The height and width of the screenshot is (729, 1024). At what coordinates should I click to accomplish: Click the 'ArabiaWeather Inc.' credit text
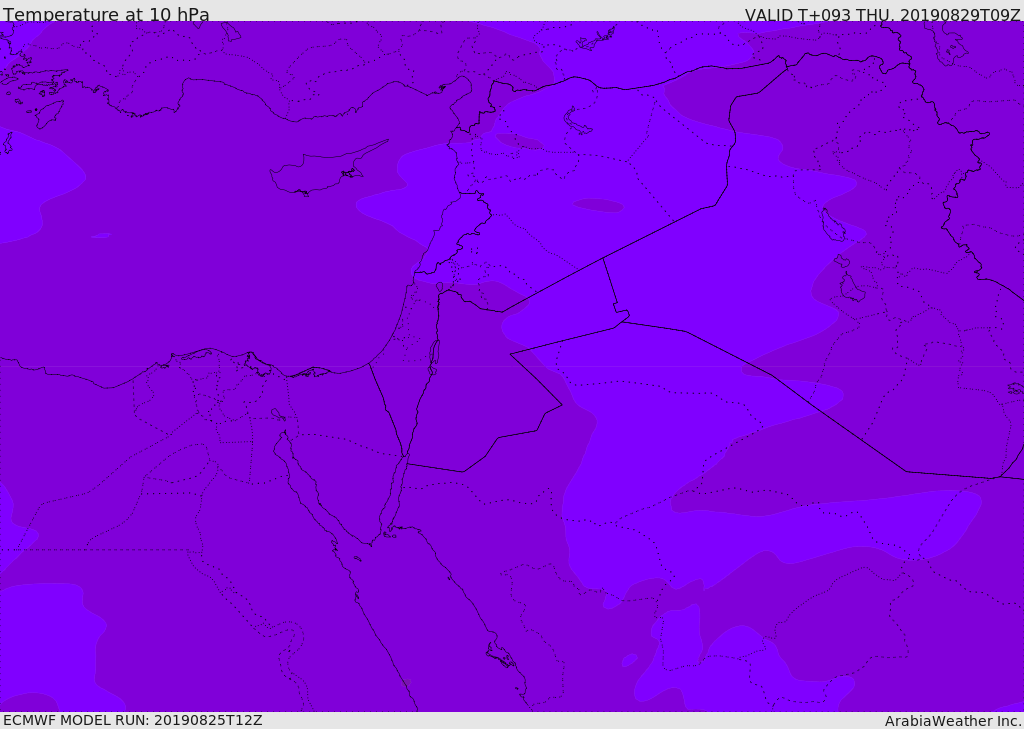pyautogui.click(x=953, y=721)
